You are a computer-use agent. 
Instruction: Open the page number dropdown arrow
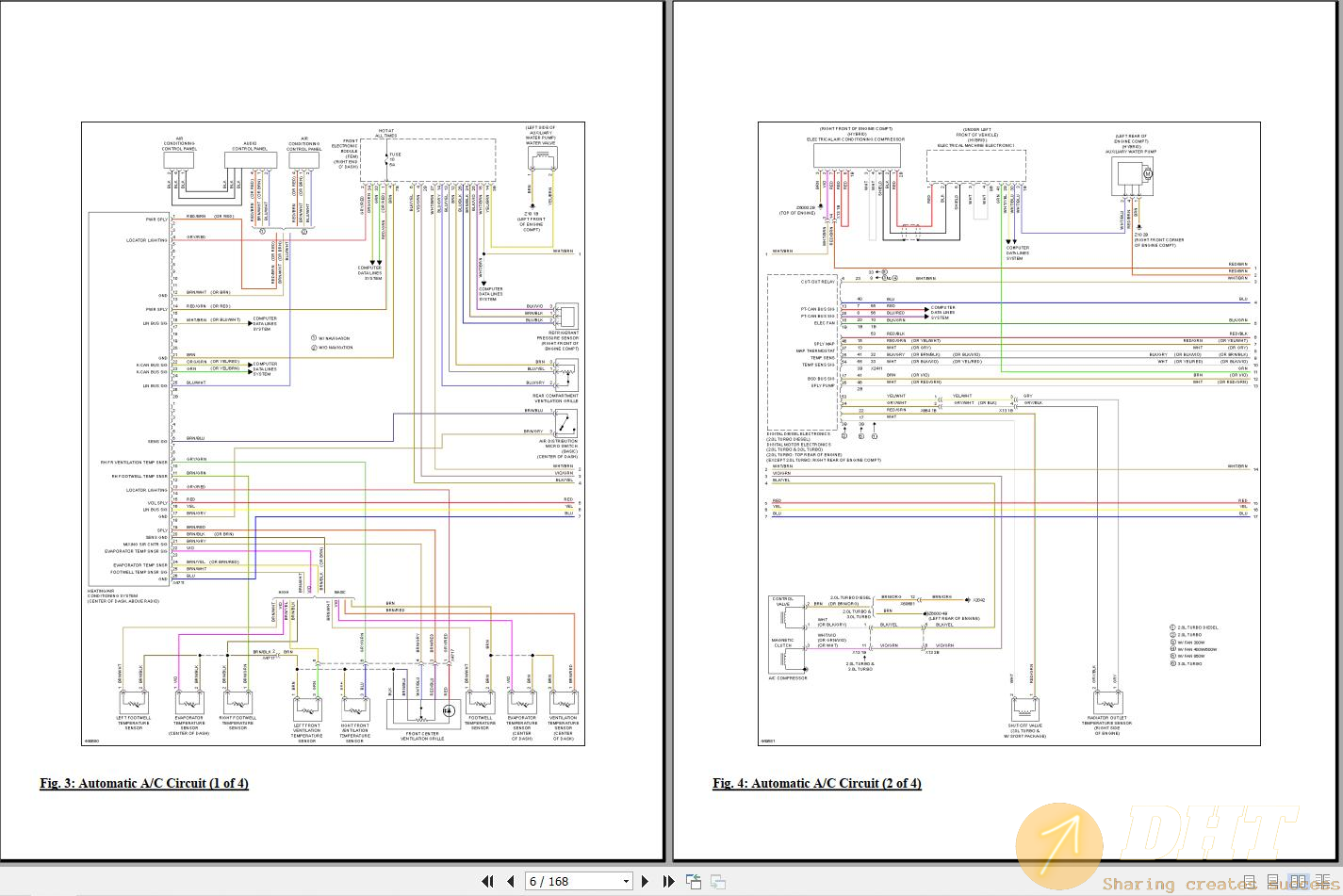tap(626, 882)
